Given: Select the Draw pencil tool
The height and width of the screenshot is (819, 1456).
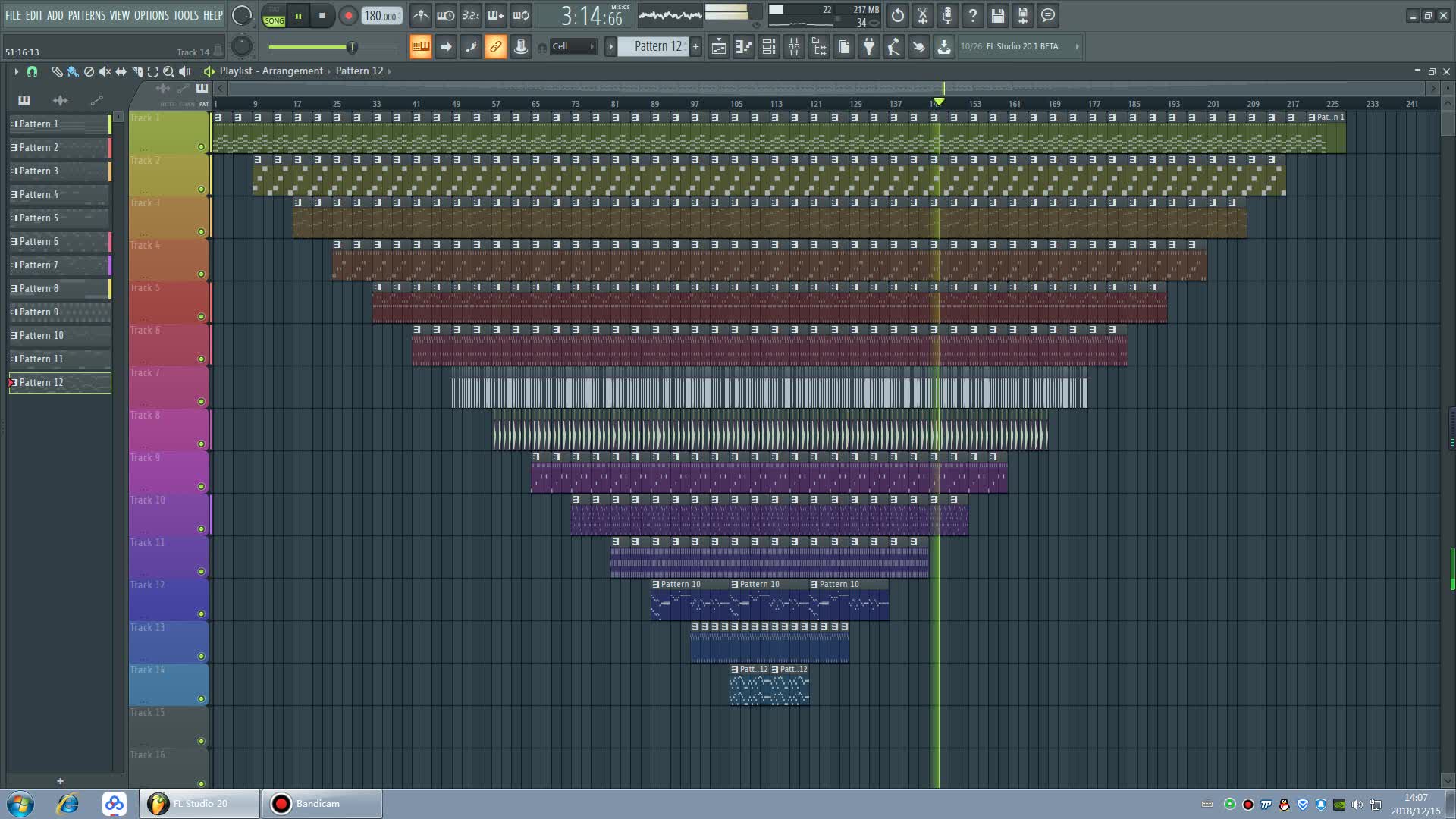Looking at the screenshot, I should [x=57, y=71].
